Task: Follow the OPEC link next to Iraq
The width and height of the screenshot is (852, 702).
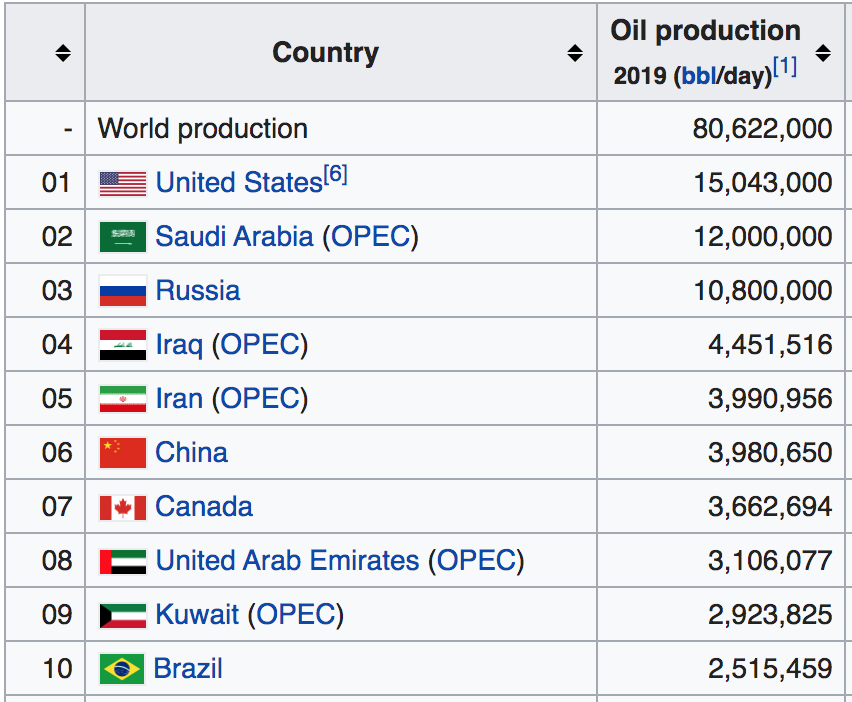Action: 260,344
